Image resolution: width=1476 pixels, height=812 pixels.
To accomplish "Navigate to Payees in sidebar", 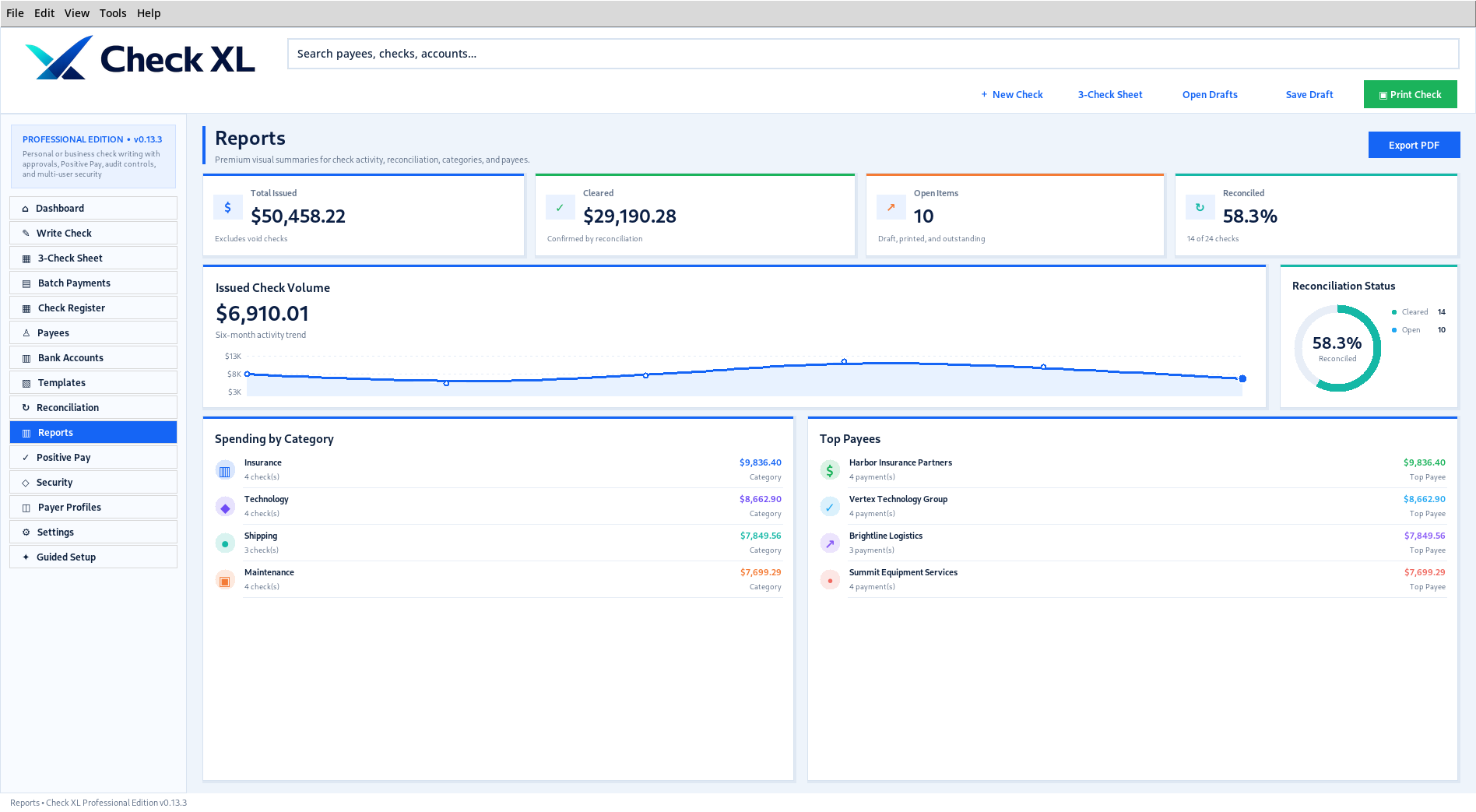I will click(93, 332).
